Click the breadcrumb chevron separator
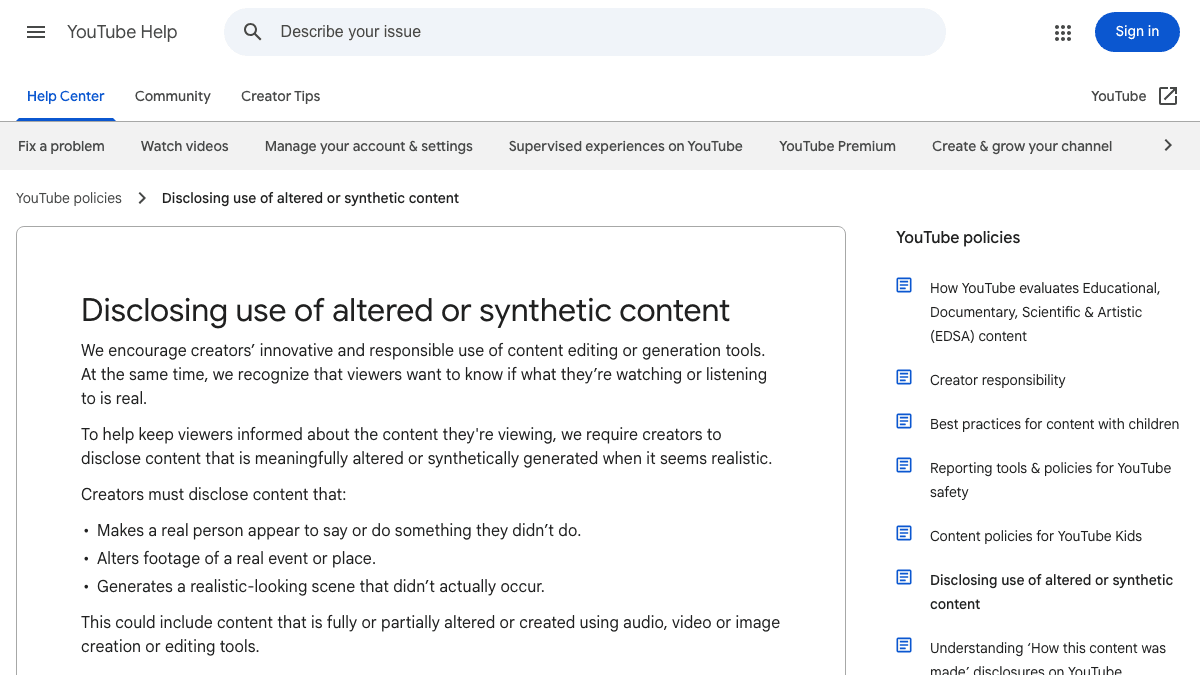 click(142, 198)
